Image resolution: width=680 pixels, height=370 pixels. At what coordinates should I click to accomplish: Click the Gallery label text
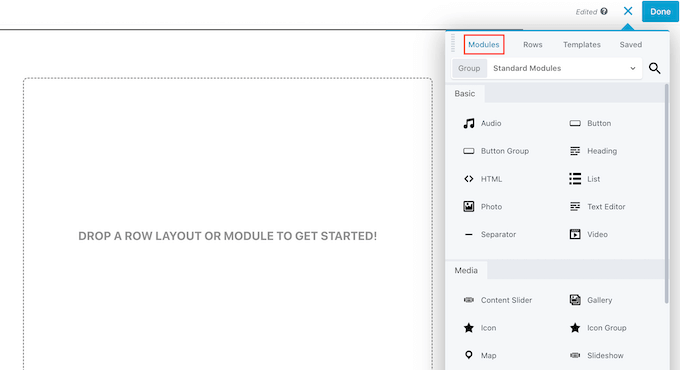(599, 300)
